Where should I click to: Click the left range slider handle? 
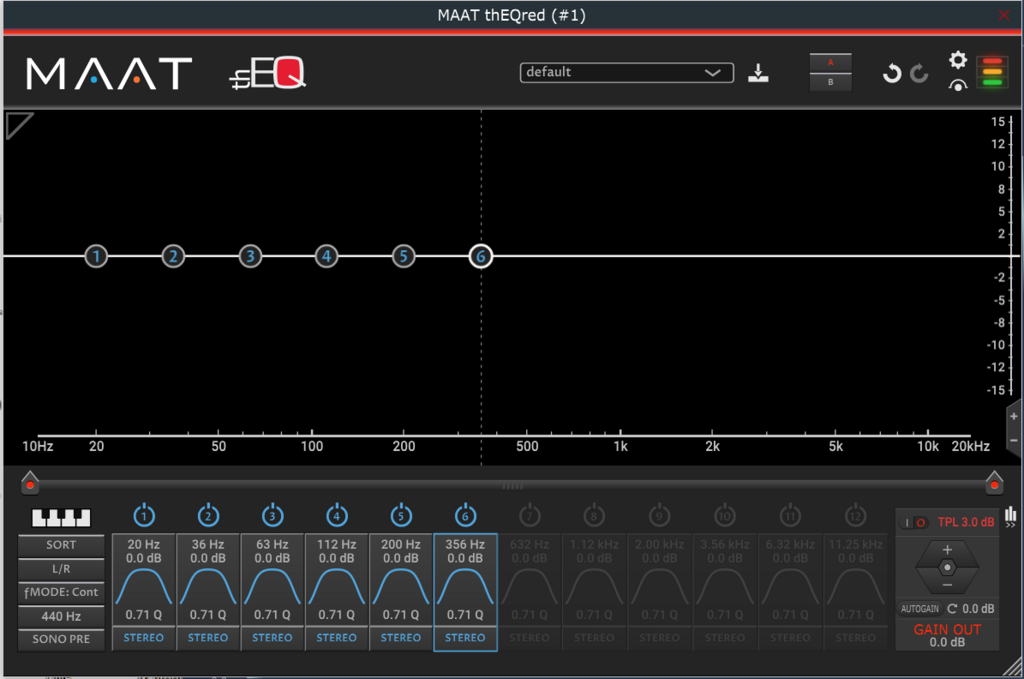pyautogui.click(x=29, y=483)
